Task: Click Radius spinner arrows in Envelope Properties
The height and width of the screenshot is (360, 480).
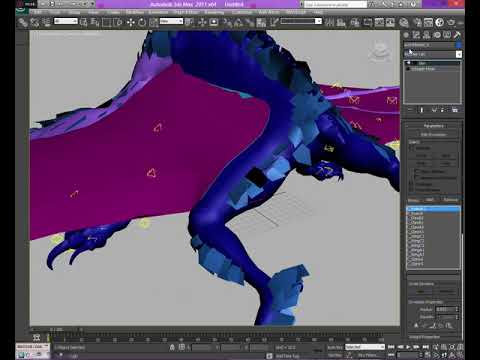Action: click(457, 309)
